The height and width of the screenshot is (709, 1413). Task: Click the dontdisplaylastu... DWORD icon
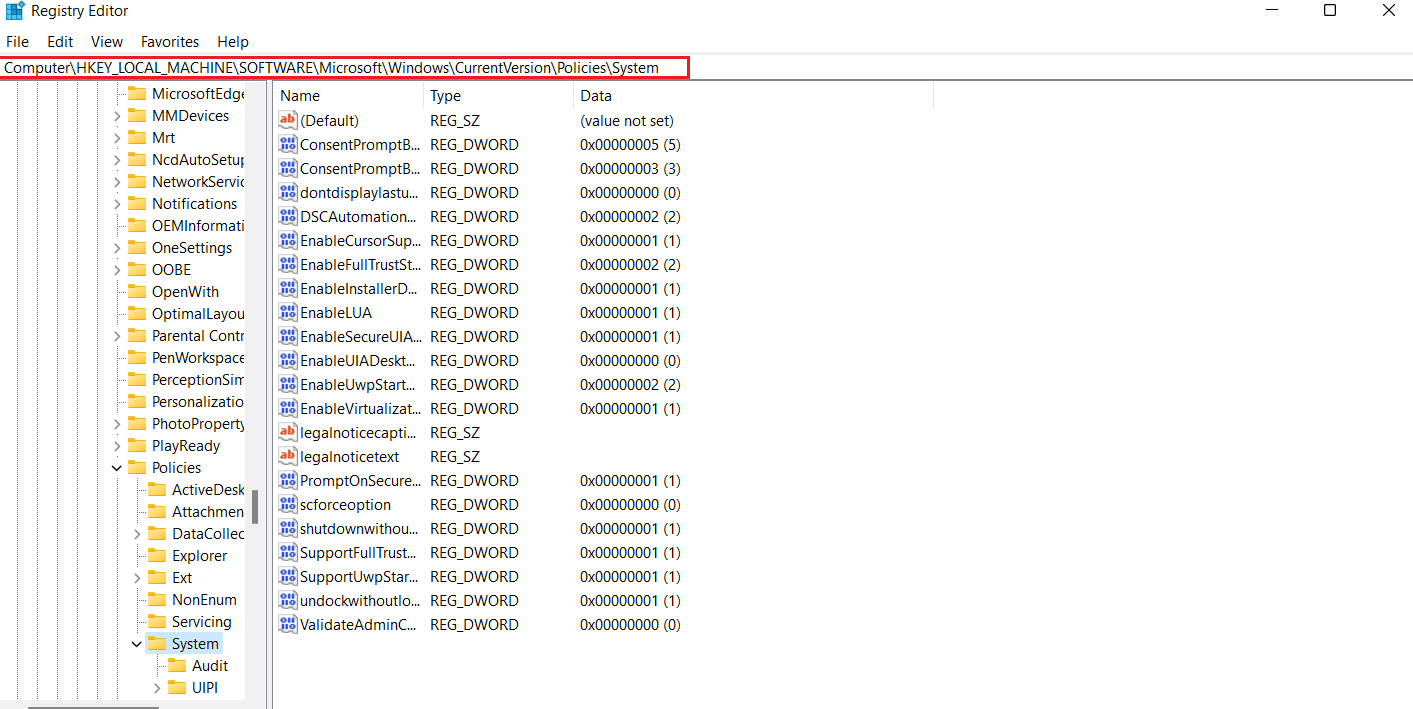(x=288, y=192)
